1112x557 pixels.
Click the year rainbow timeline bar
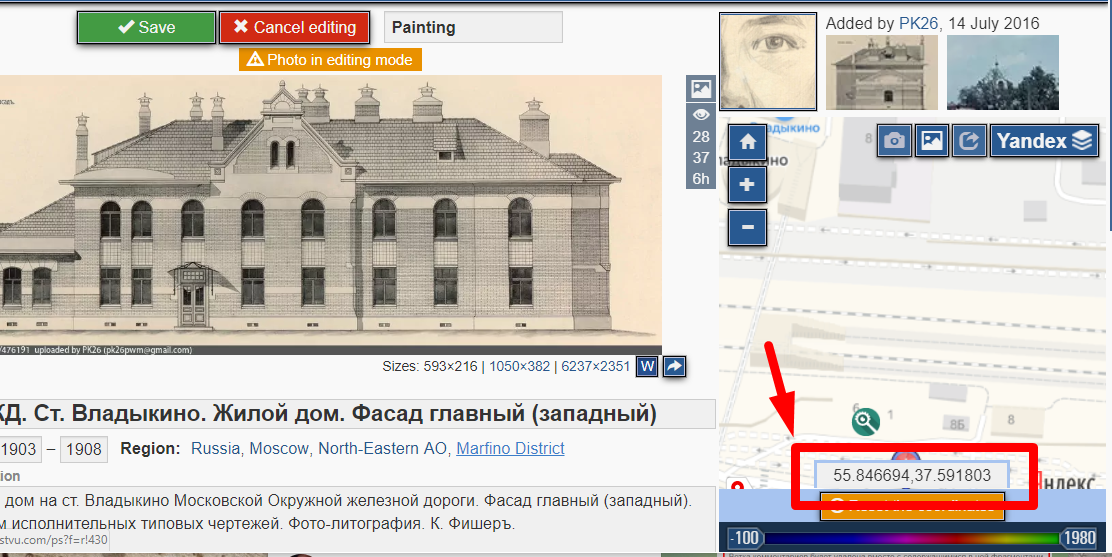[911, 539]
